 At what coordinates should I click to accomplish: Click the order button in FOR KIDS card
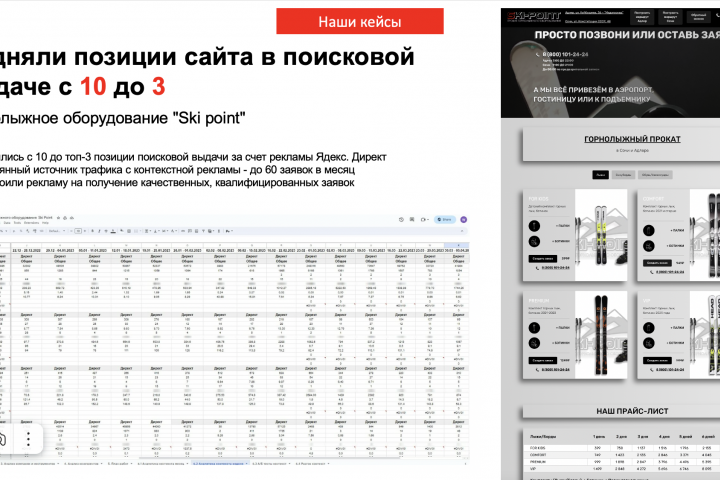543,259
